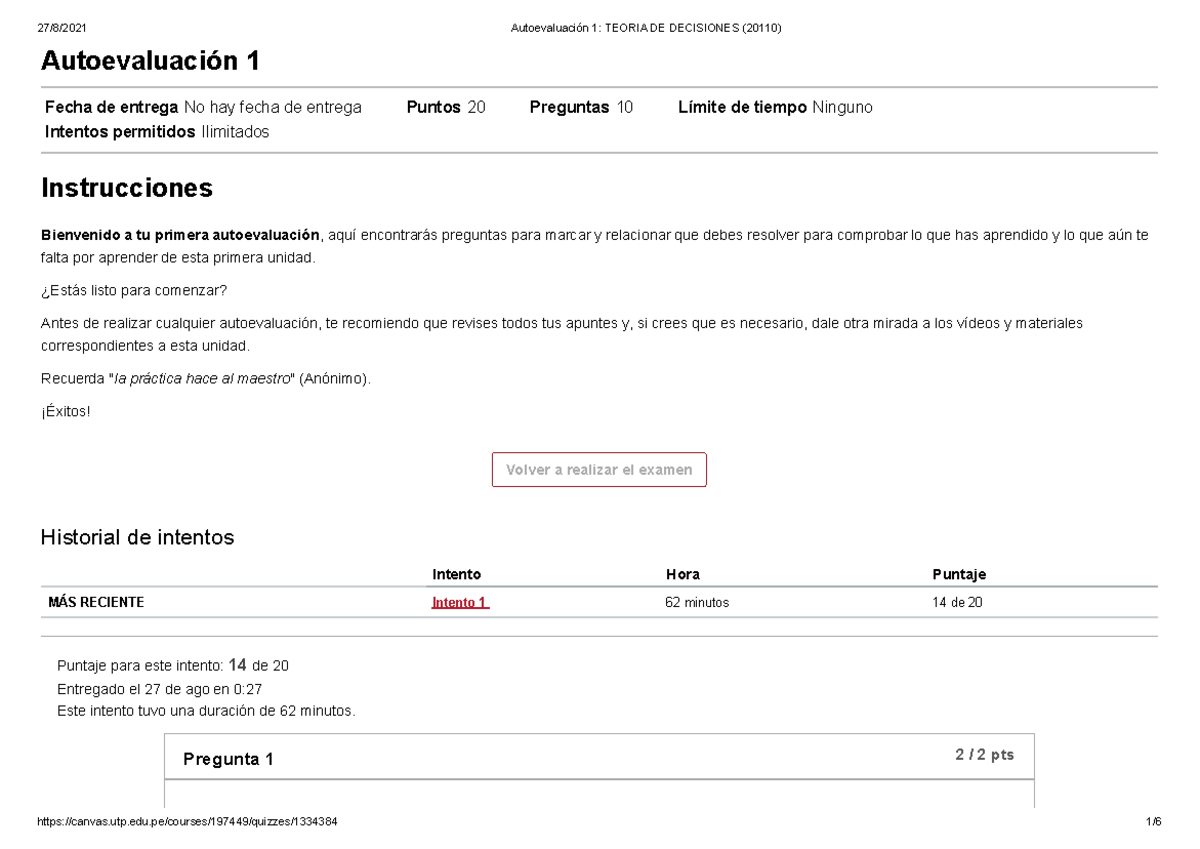
Task: Click the Fecha de entrega label
Action: pyautogui.click(x=112, y=107)
